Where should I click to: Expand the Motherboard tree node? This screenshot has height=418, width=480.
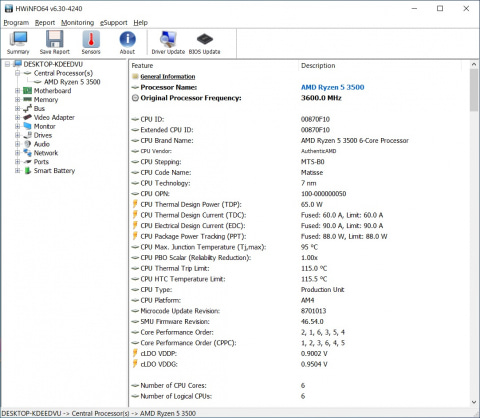point(17,91)
